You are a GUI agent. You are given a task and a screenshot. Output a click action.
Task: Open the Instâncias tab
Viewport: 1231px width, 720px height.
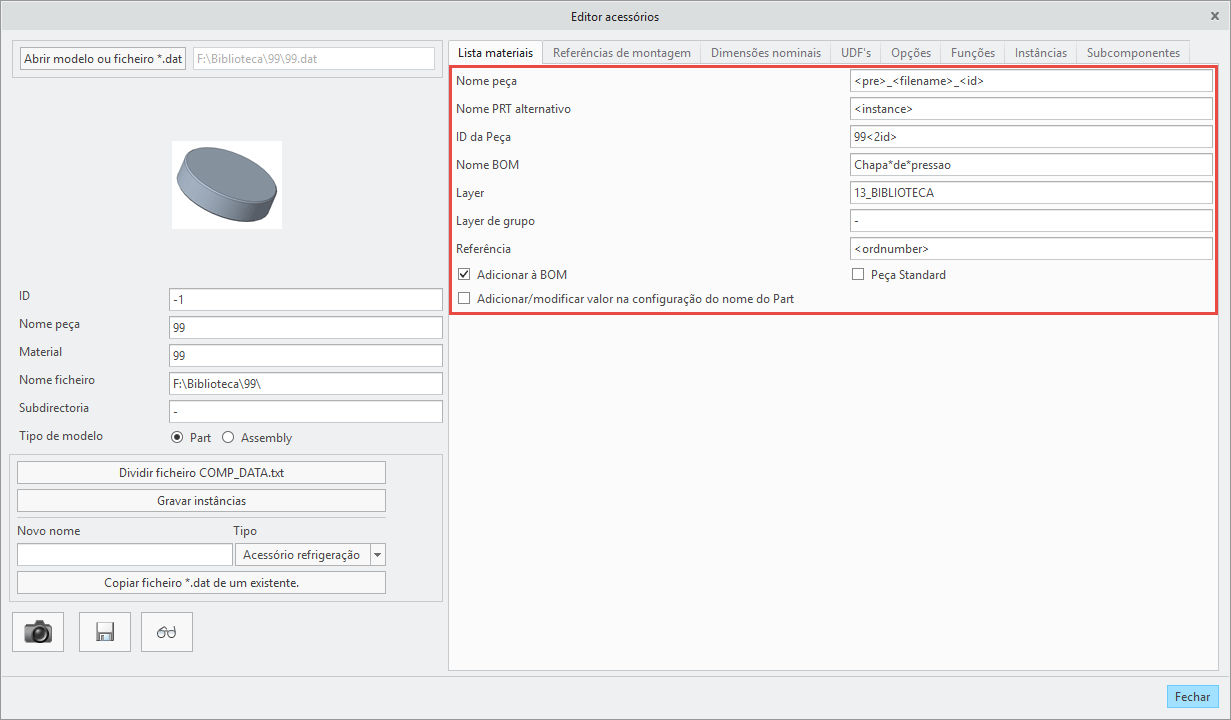pos(1041,53)
